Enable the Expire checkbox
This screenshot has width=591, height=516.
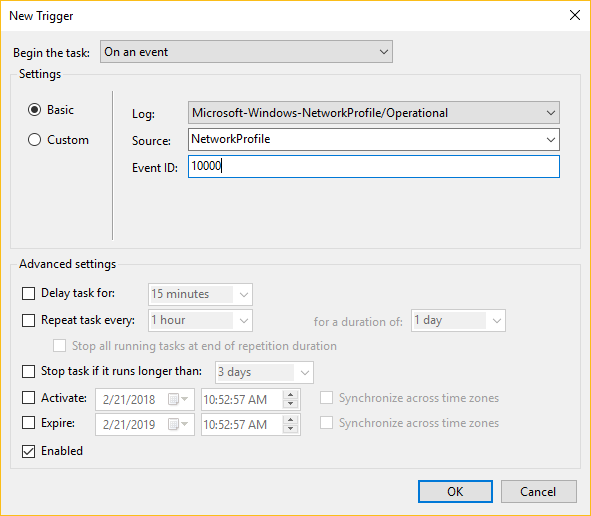click(28, 423)
